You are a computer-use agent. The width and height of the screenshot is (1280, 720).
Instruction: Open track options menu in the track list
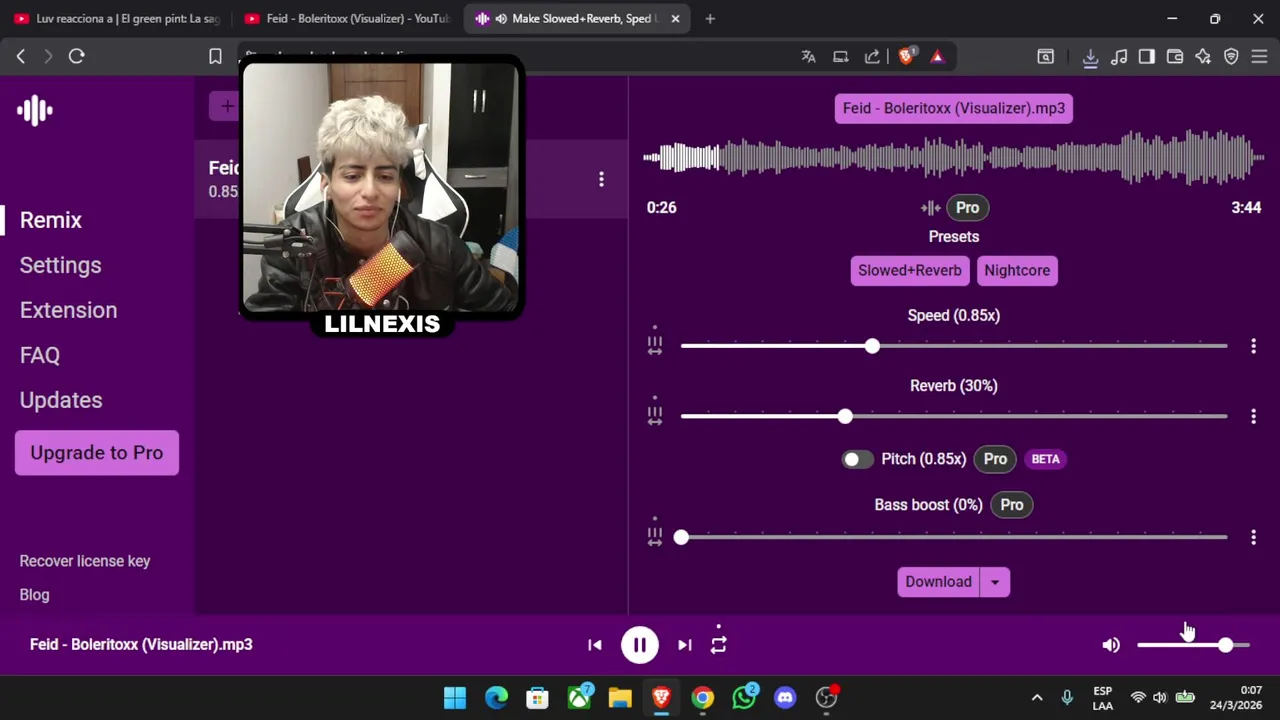click(x=601, y=179)
